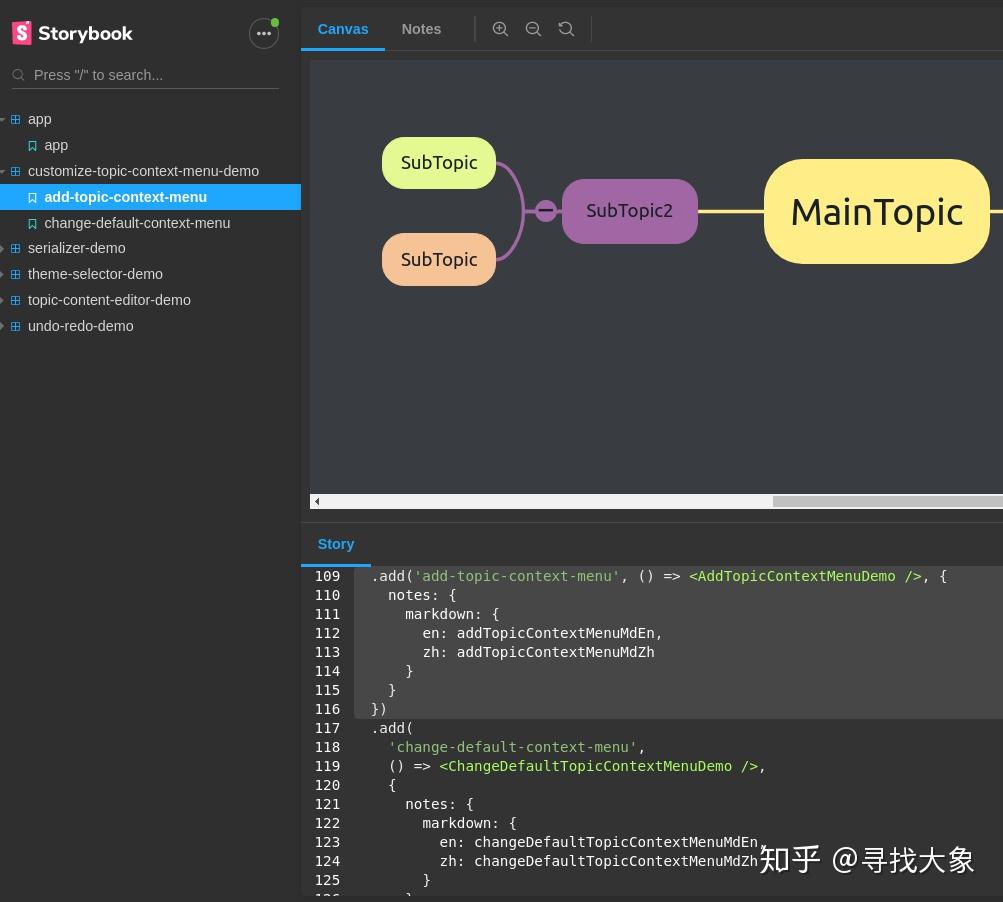This screenshot has height=902, width=1003.
Task: Zoom in on the canvas preview
Action: [500, 29]
